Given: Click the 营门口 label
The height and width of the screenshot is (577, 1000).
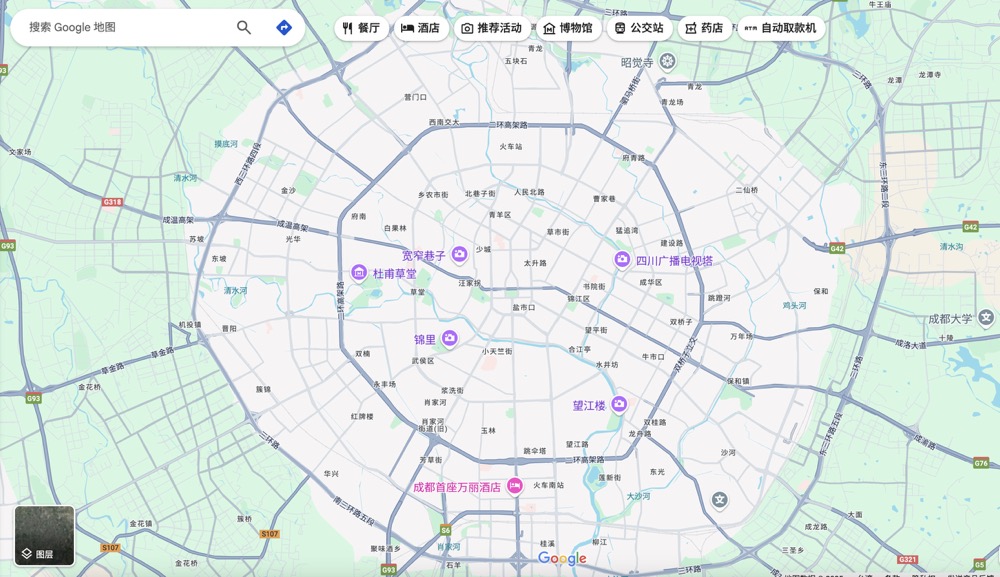Looking at the screenshot, I should (x=415, y=98).
